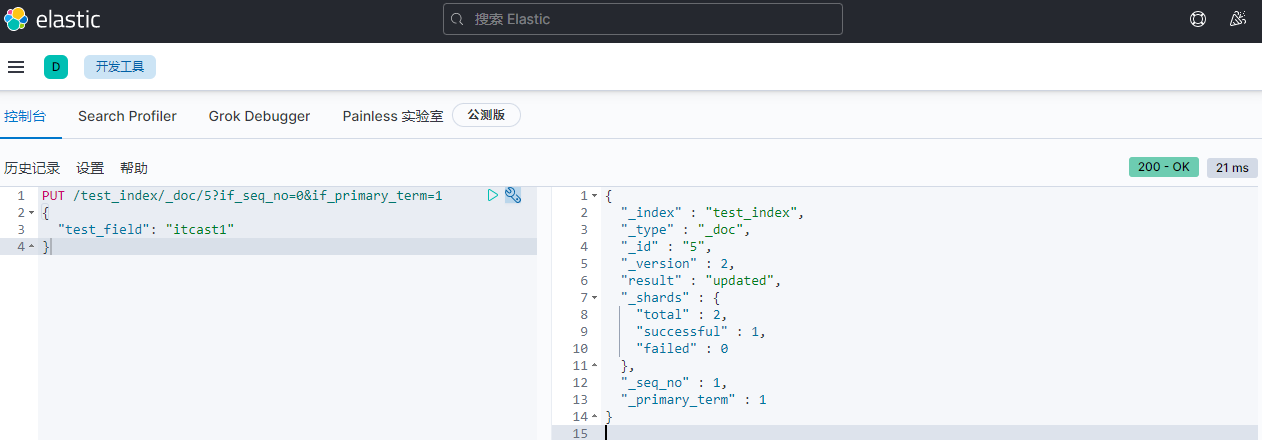Viewport: 1262px width, 440px height.
Task: Switch to the Search Profiler tab
Action: [x=127, y=116]
